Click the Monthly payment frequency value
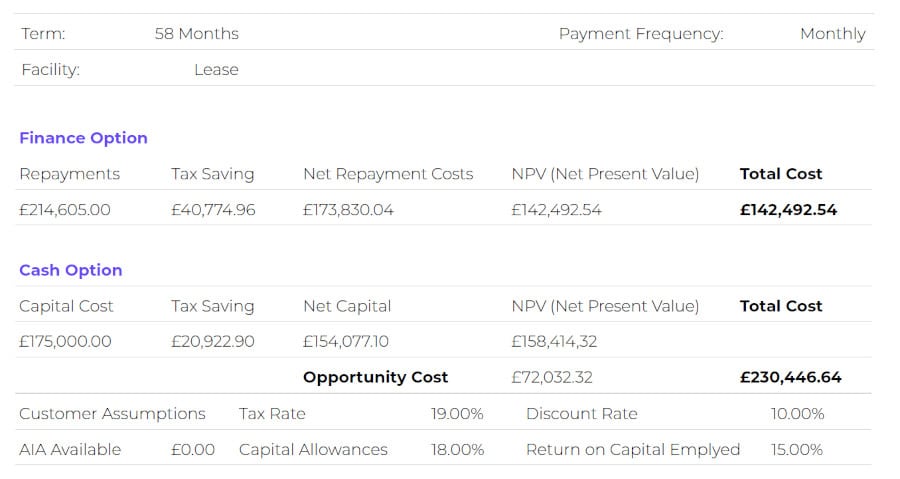 [832, 34]
